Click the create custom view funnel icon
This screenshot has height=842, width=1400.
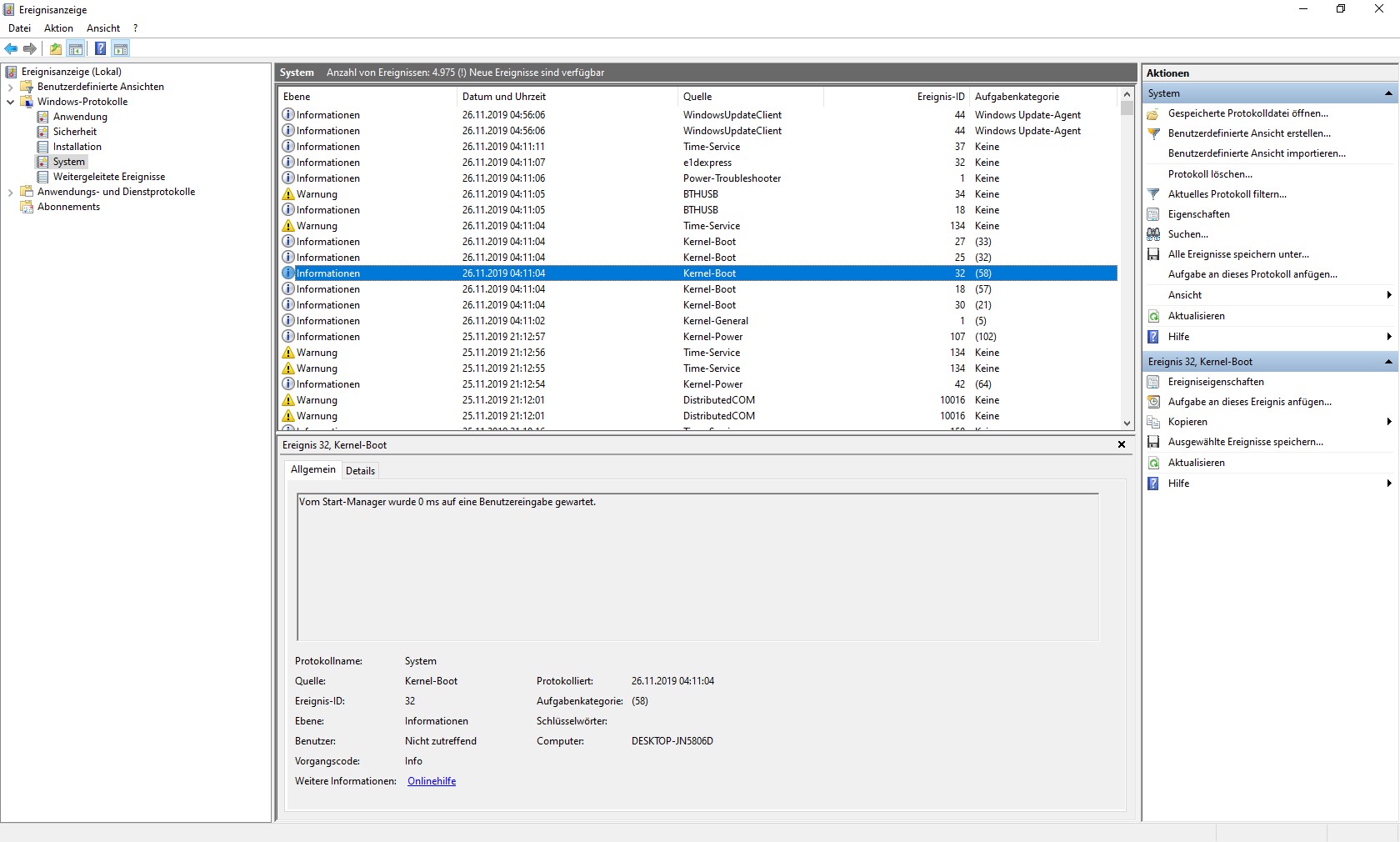coord(1153,134)
